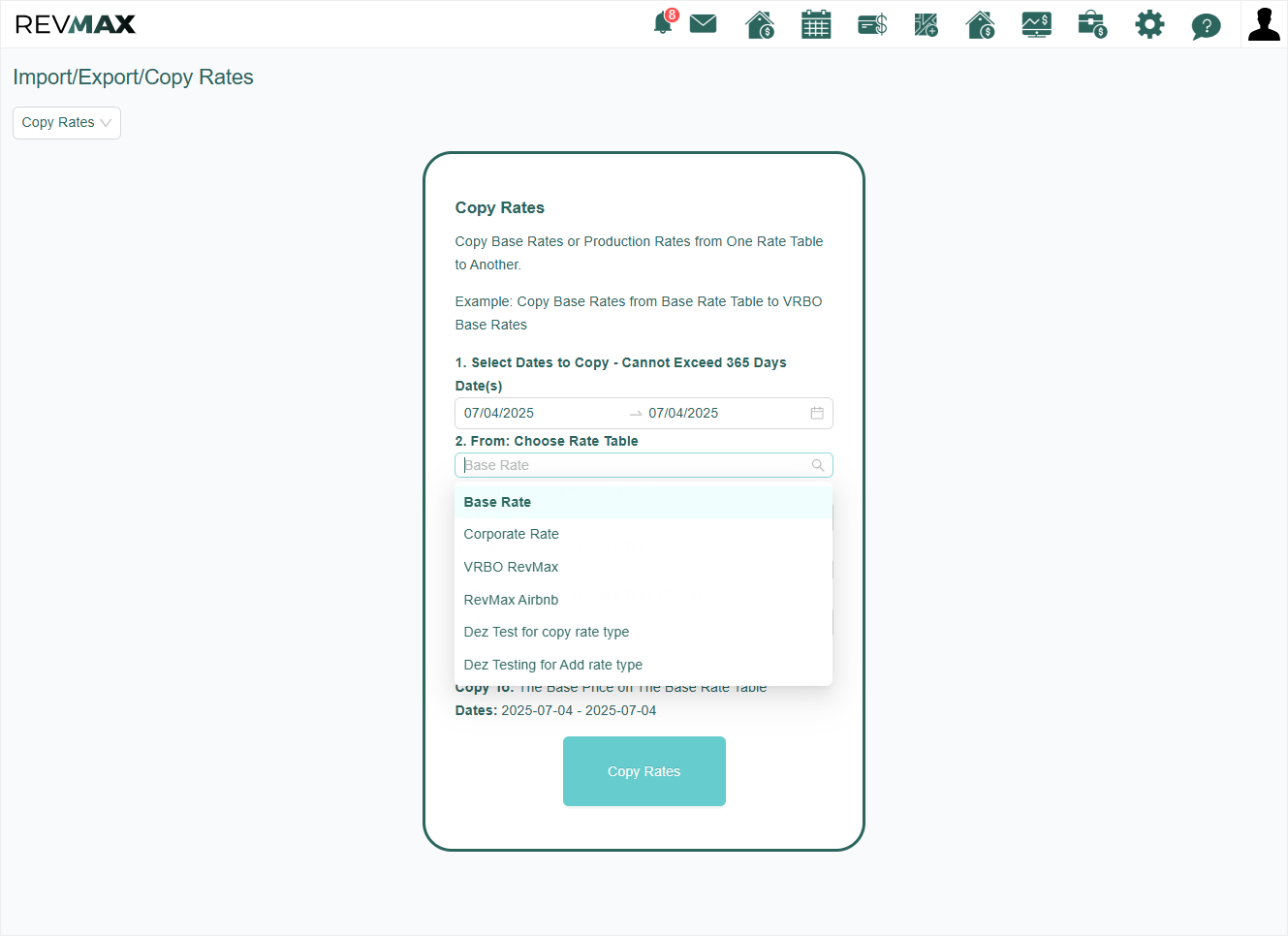This screenshot has height=936, width=1288.
Task: Pick Dez Testing for Add rate type
Action: tap(644, 665)
